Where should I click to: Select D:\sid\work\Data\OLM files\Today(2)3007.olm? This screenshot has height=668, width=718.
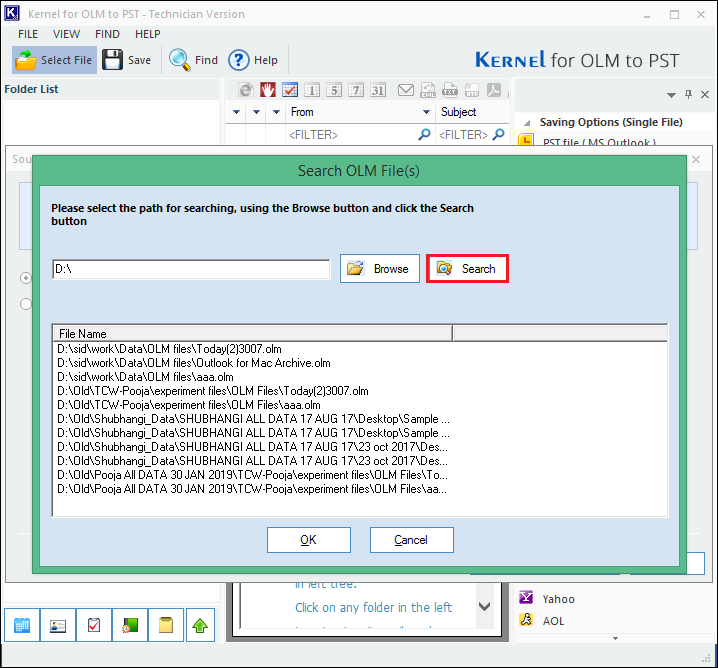tap(169, 349)
